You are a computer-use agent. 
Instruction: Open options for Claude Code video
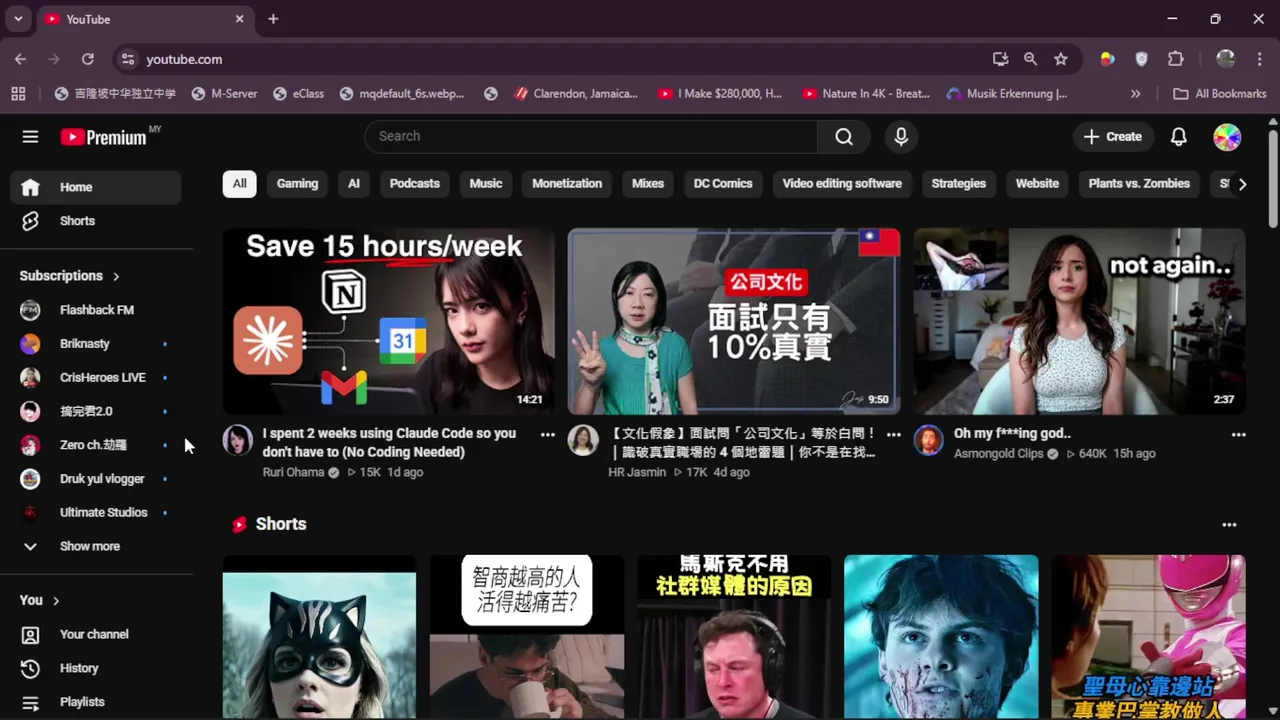click(x=547, y=435)
